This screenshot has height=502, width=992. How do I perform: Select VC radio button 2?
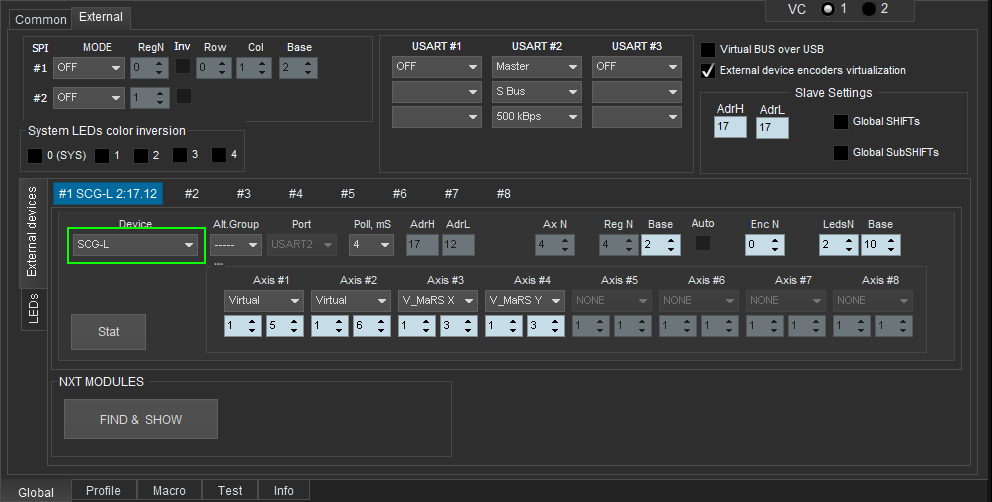click(868, 9)
